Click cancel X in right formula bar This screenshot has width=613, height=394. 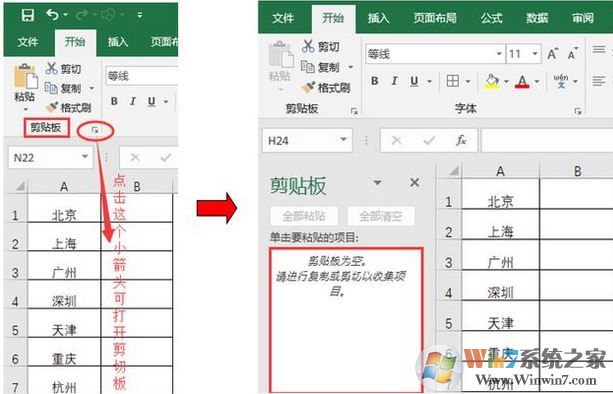pos(396,140)
